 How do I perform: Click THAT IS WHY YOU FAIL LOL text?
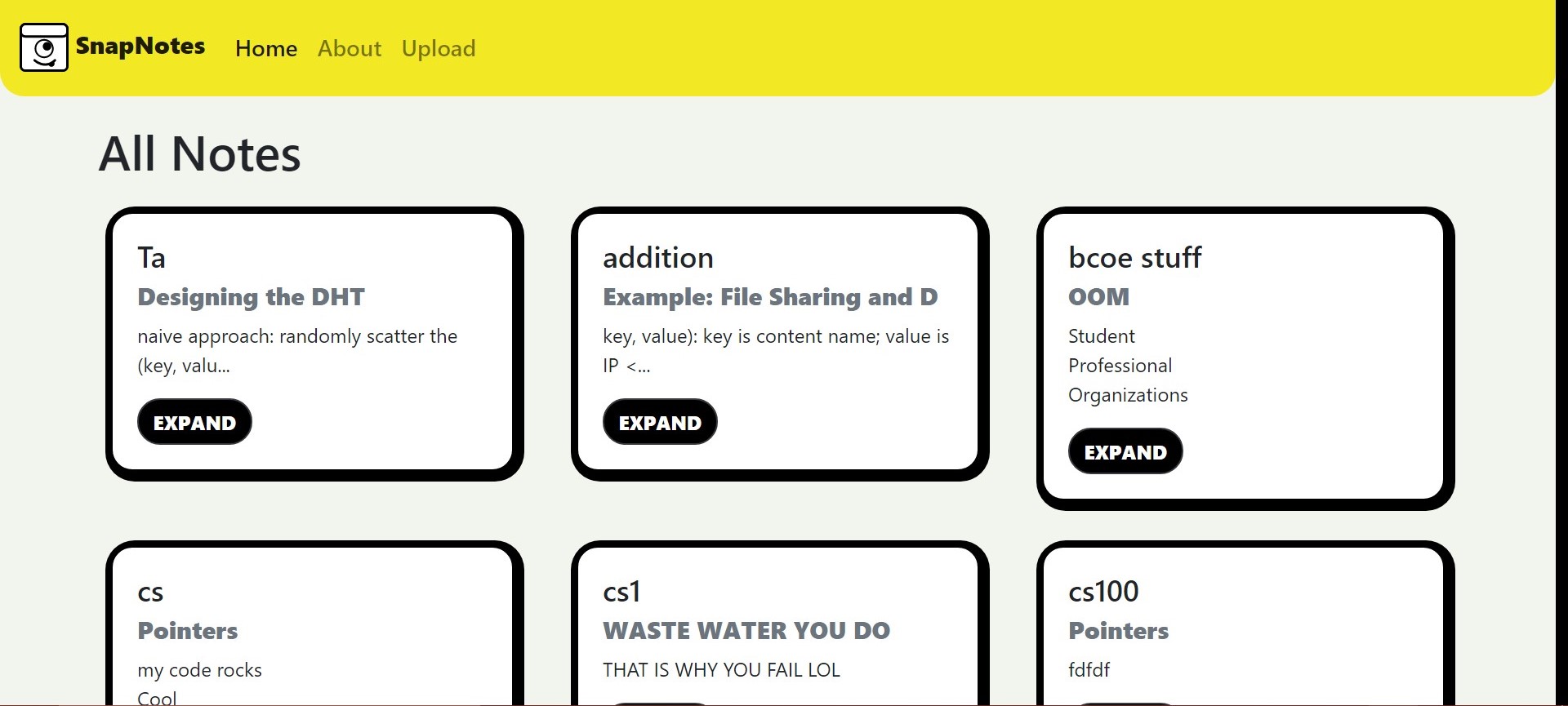click(x=721, y=670)
